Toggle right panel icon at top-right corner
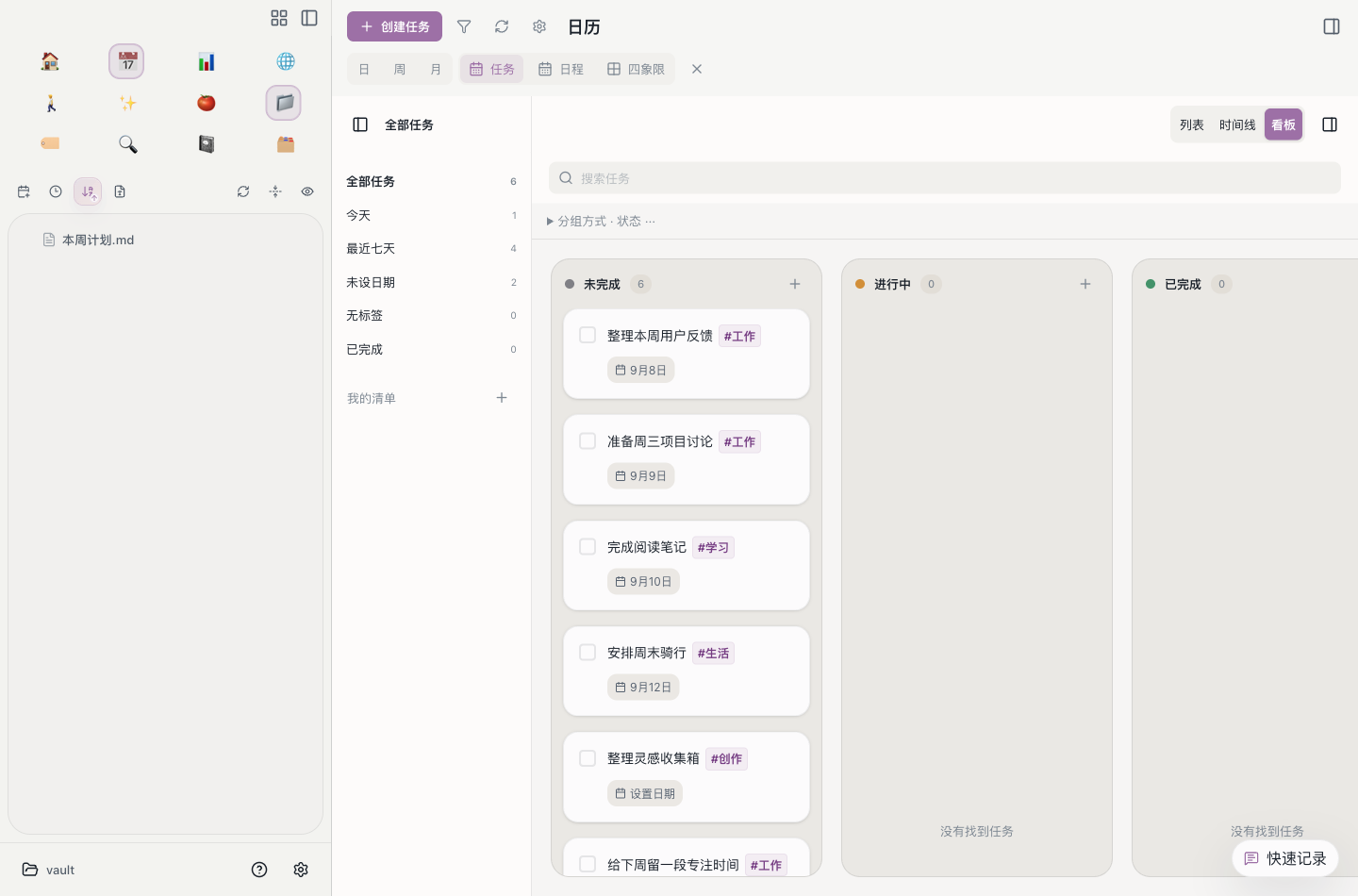Viewport: 1358px width, 896px height. tap(1332, 26)
